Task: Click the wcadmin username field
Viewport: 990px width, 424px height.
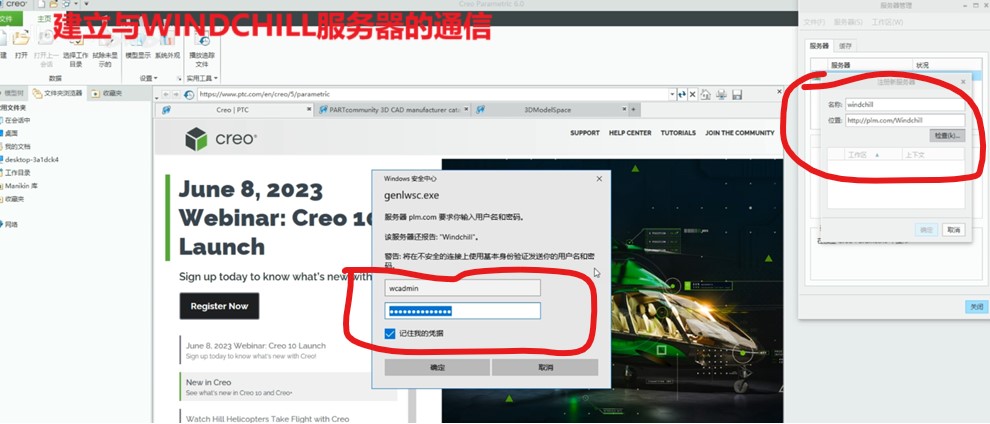Action: pos(462,288)
